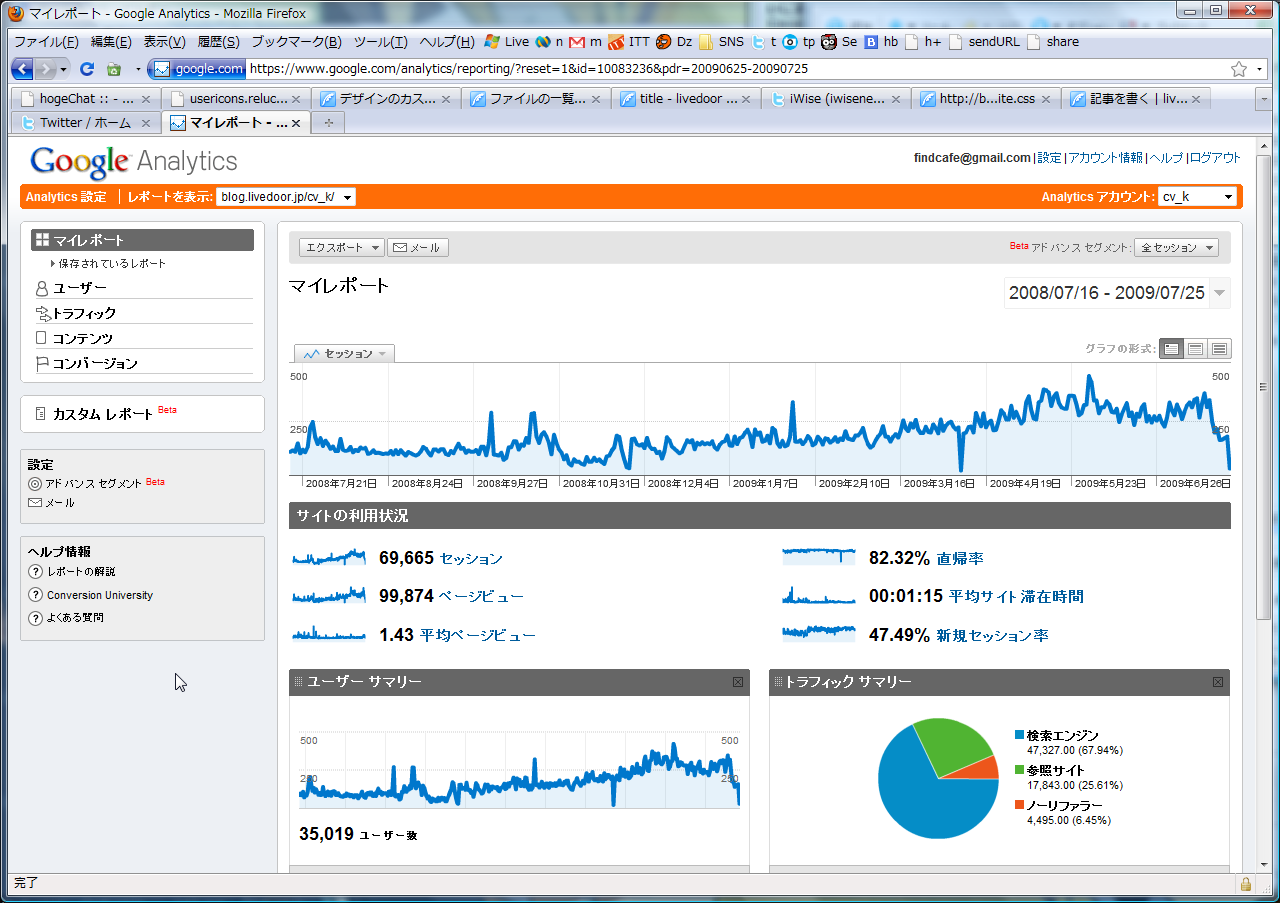Open the hb bookmark
Image resolution: width=1280 pixels, height=903 pixels.
pos(882,42)
